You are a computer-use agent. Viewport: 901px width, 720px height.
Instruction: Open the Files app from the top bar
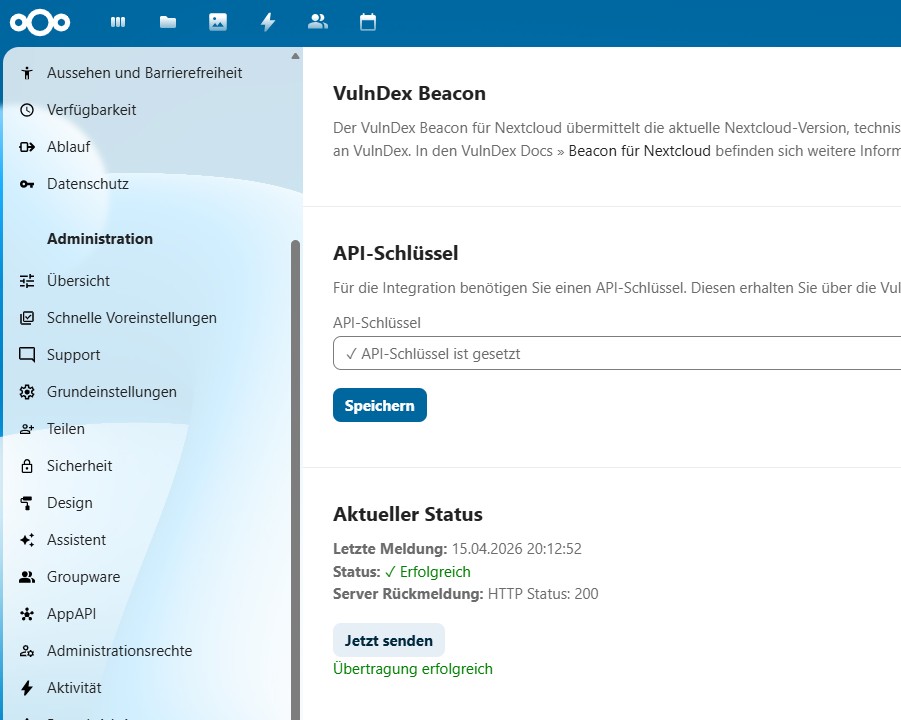pyautogui.click(x=167, y=22)
